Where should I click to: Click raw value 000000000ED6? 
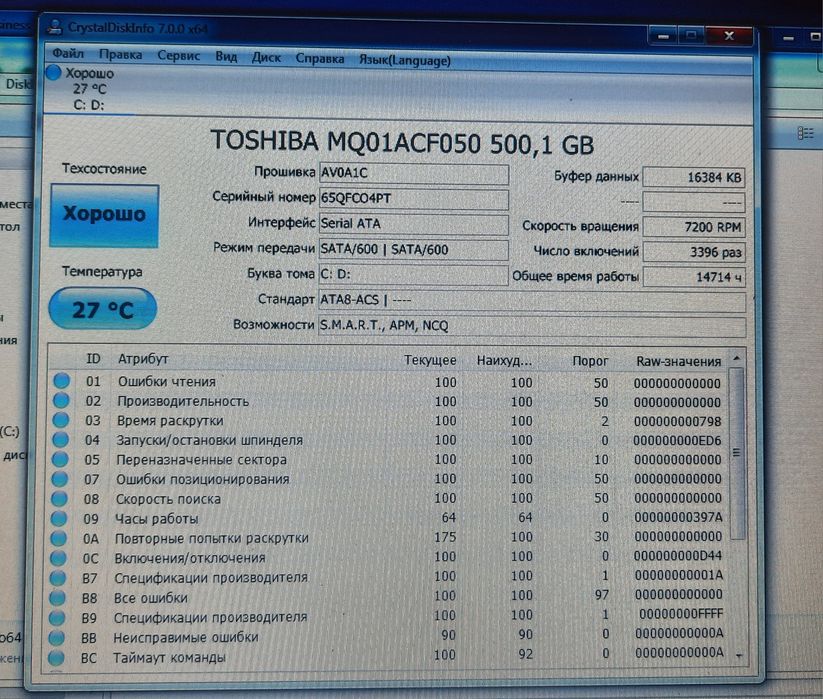coord(677,440)
